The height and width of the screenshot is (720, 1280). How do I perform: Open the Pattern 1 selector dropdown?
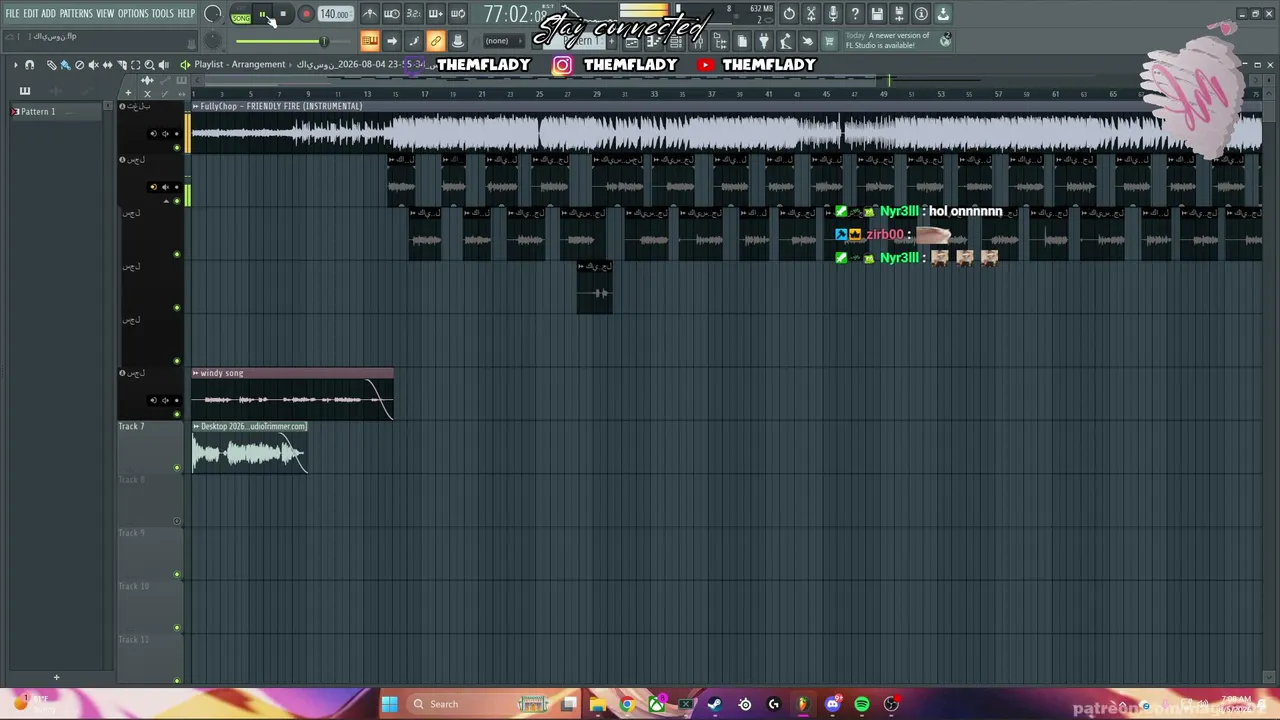[x=581, y=41]
